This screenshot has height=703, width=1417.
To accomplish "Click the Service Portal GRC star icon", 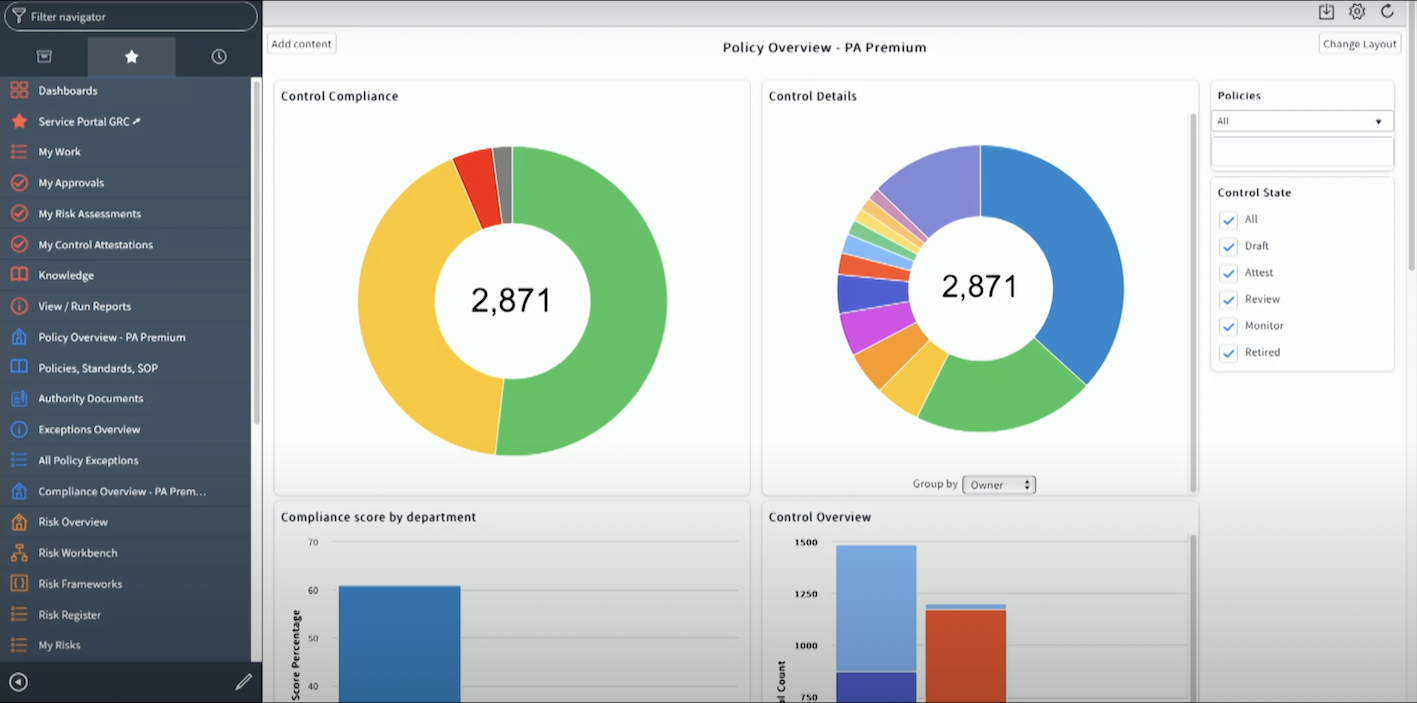I will click(x=19, y=121).
